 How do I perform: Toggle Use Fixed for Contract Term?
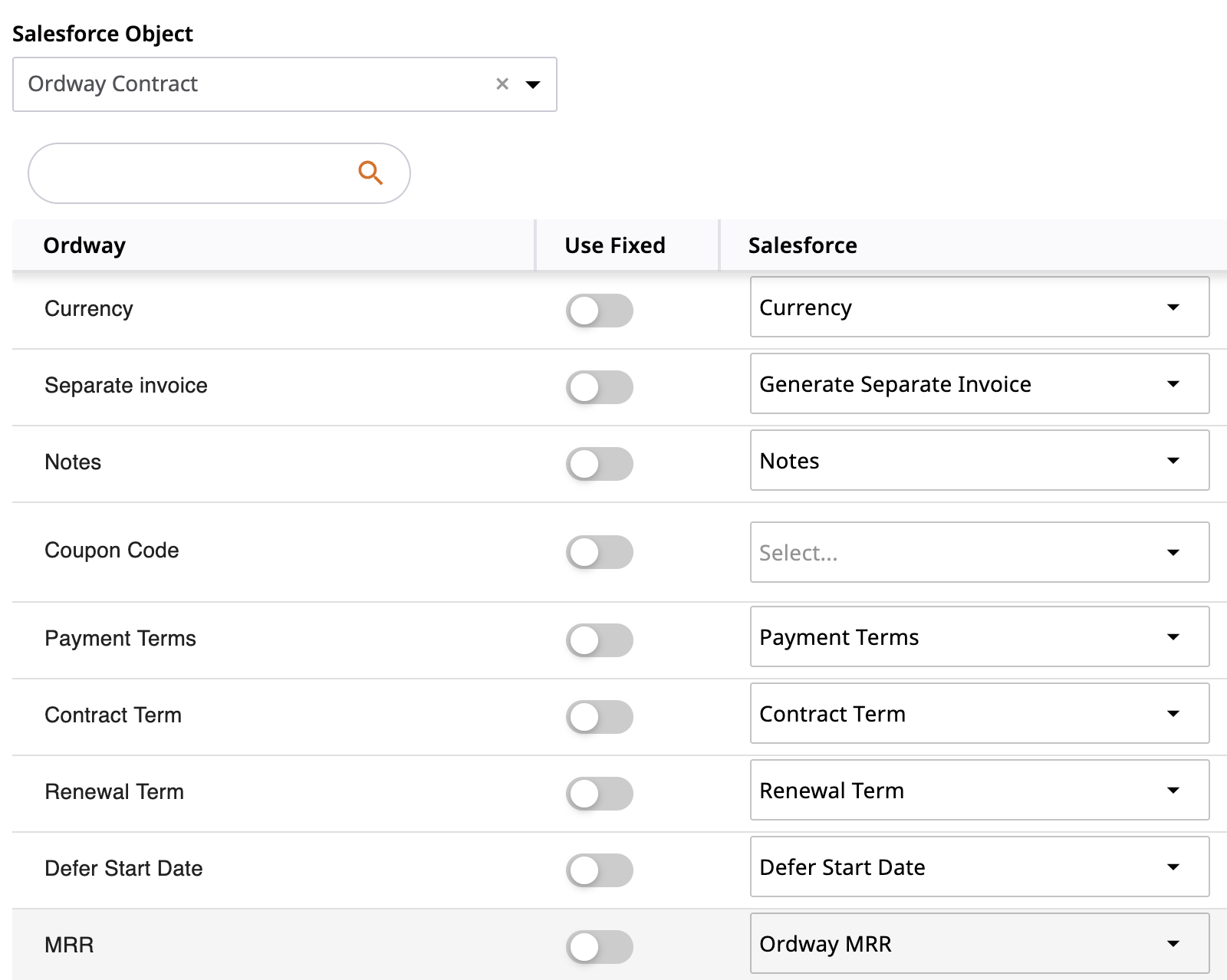600,717
